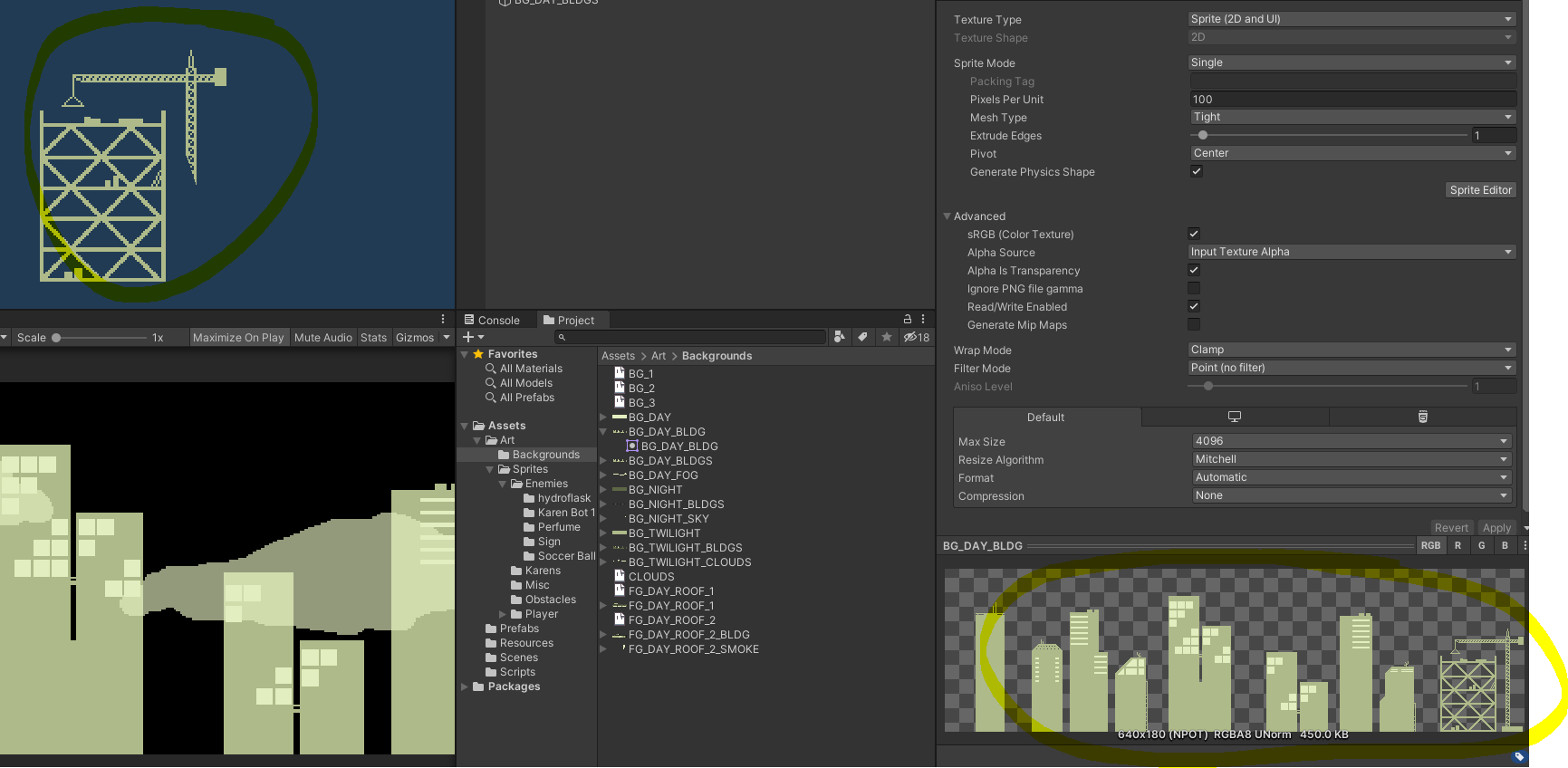The height and width of the screenshot is (768, 1568).
Task: Open the Gizmos dropdown arrow
Action: (446, 337)
